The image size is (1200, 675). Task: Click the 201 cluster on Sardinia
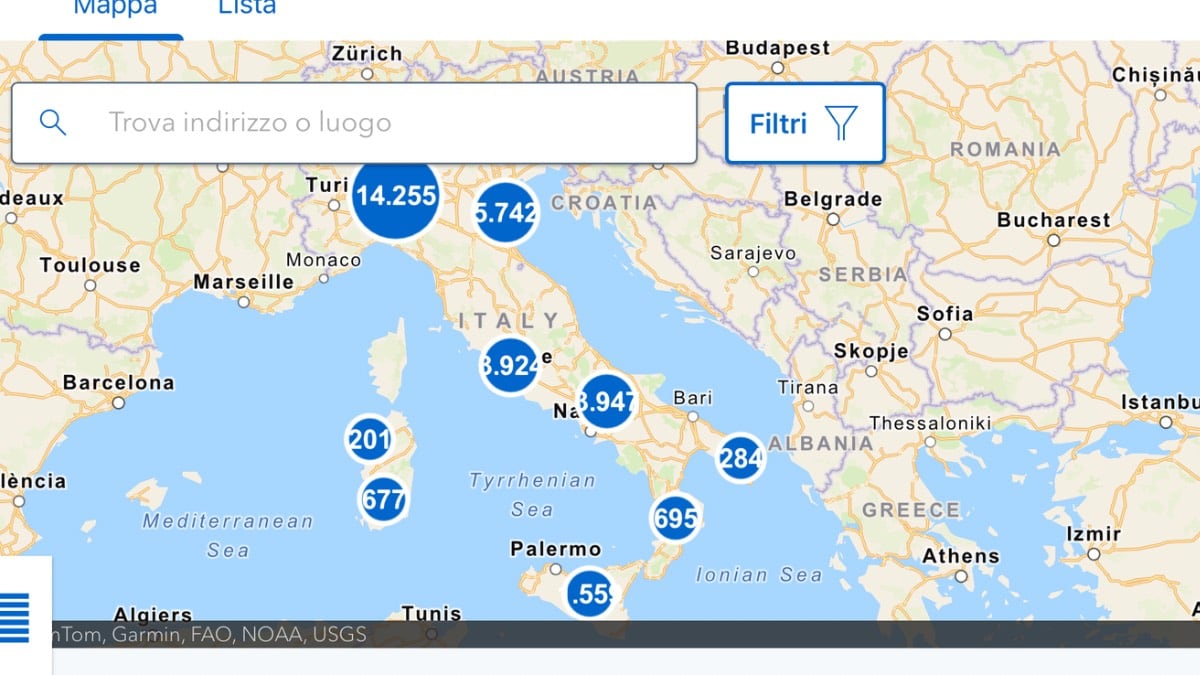pos(369,439)
